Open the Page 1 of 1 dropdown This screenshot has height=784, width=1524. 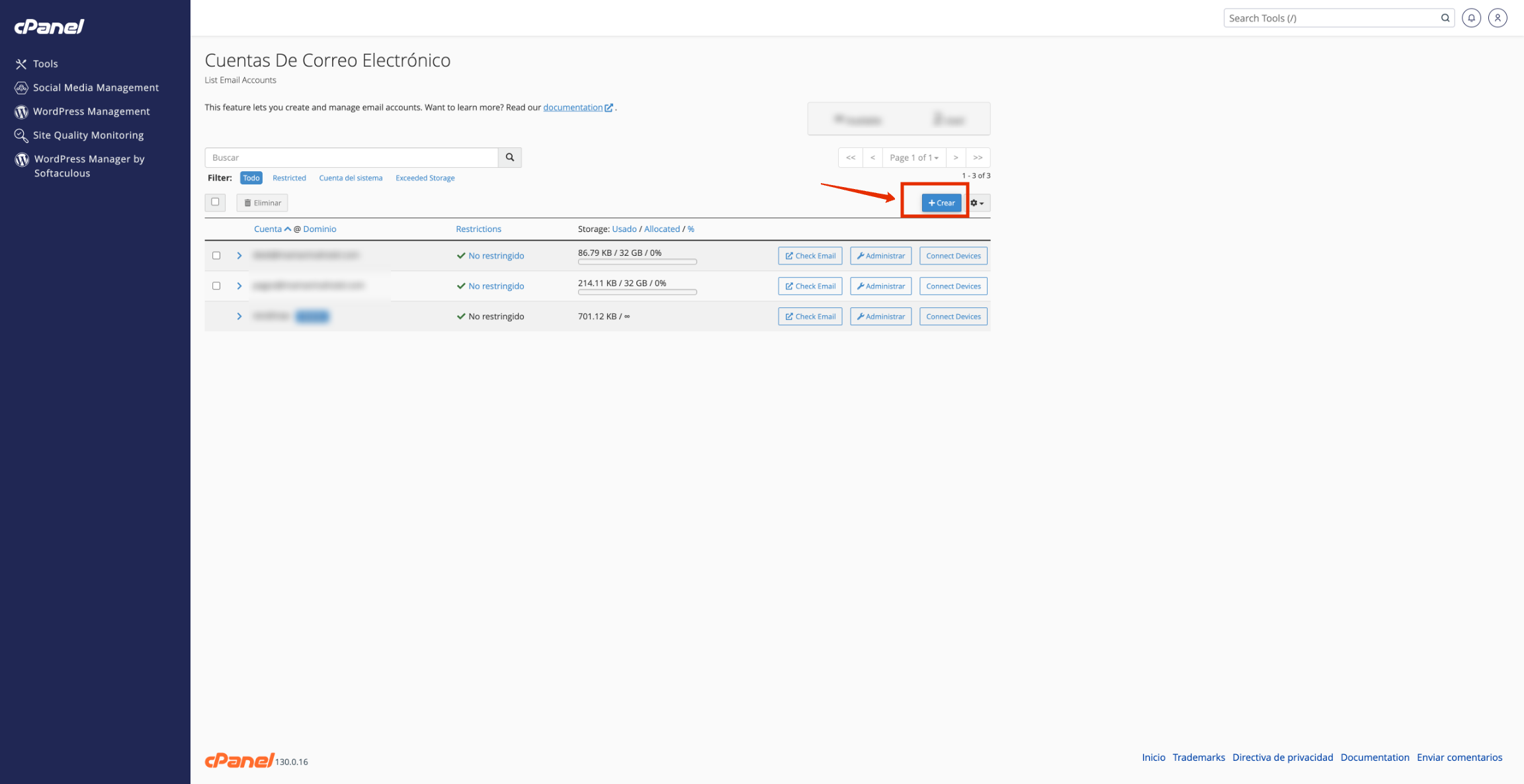913,157
